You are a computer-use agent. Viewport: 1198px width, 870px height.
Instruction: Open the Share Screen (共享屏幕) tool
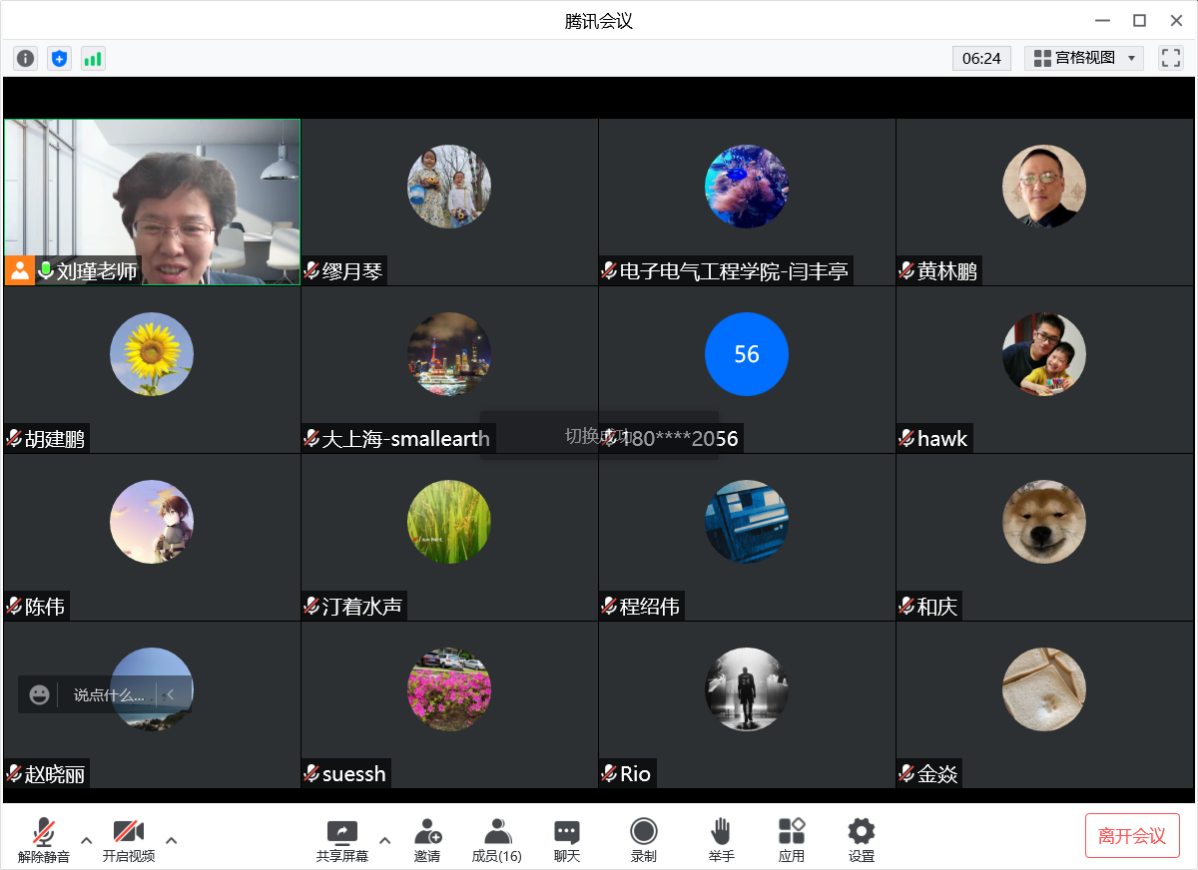[x=342, y=840]
